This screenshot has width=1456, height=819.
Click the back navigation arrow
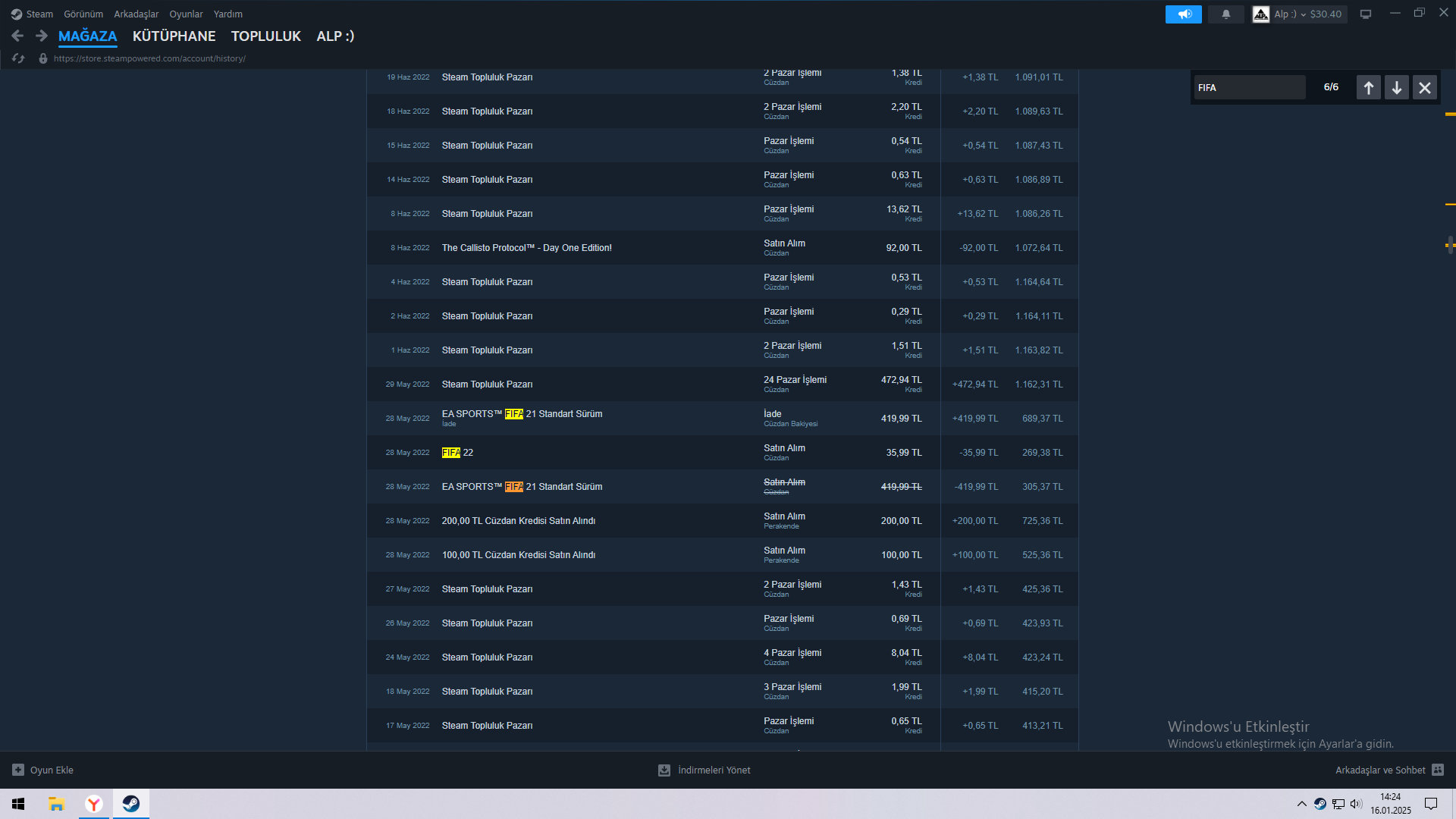click(17, 36)
